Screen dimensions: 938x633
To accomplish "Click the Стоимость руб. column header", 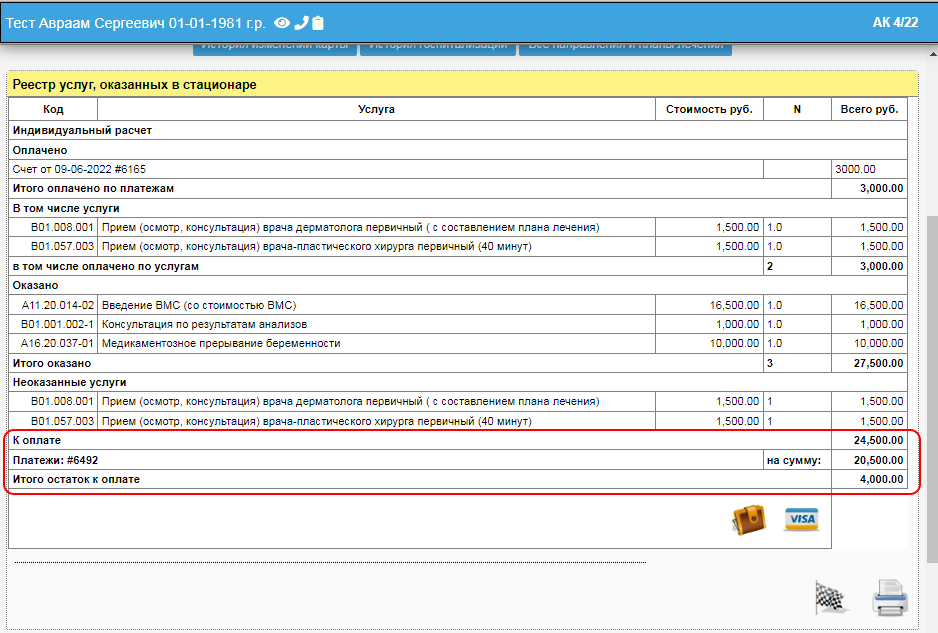I will [x=709, y=109].
